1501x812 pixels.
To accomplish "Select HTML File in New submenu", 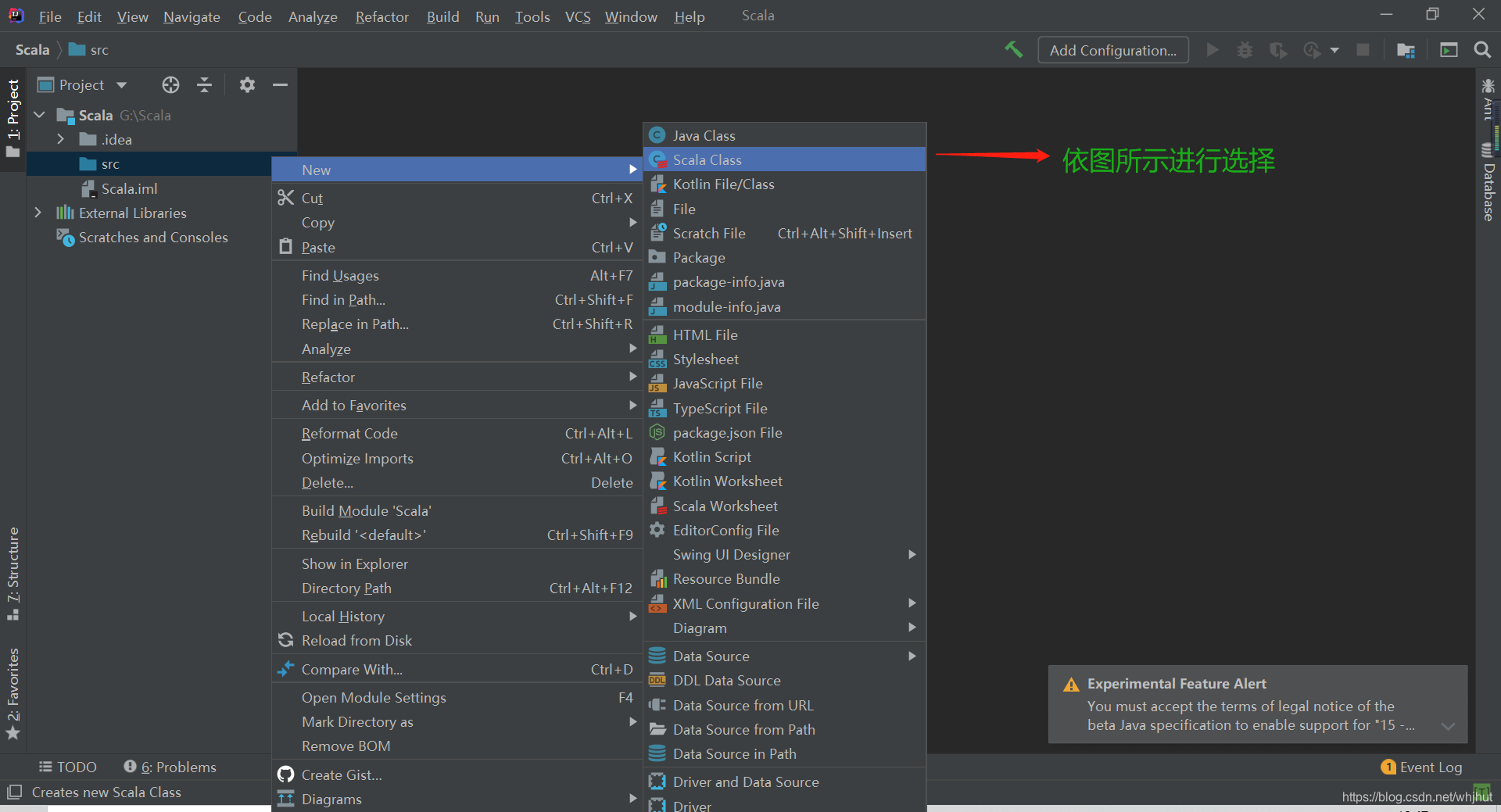I will pyautogui.click(x=784, y=334).
